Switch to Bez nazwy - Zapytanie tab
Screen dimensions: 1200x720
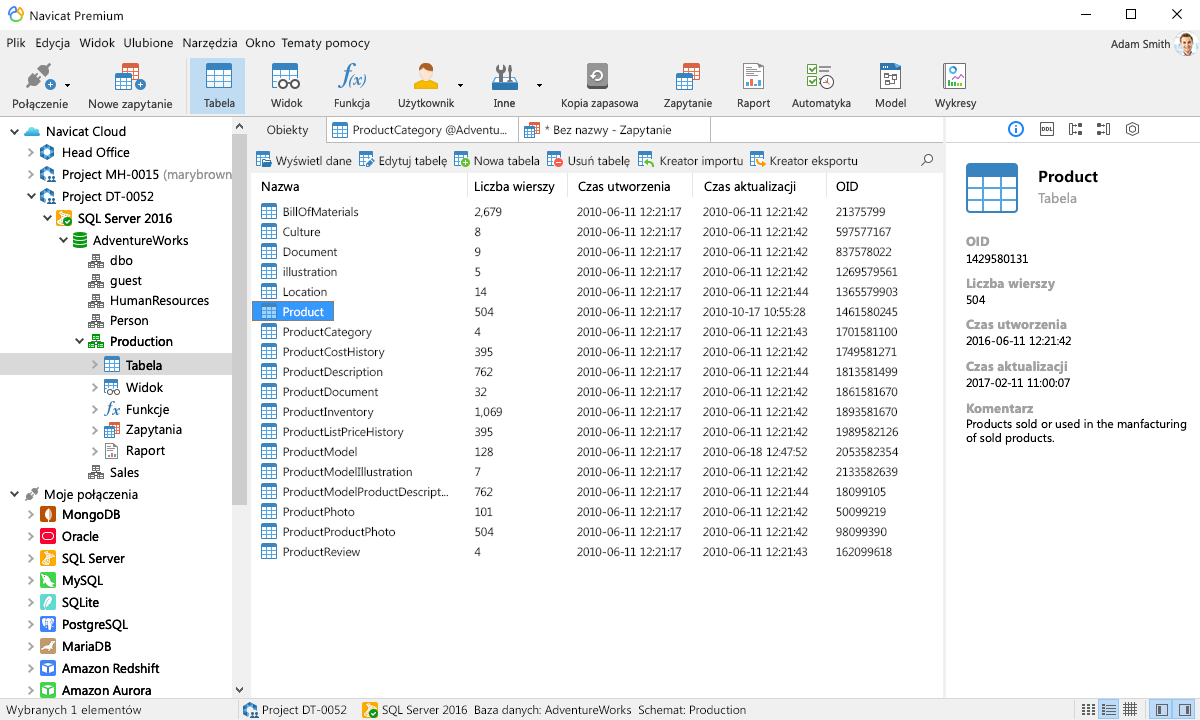coord(614,130)
